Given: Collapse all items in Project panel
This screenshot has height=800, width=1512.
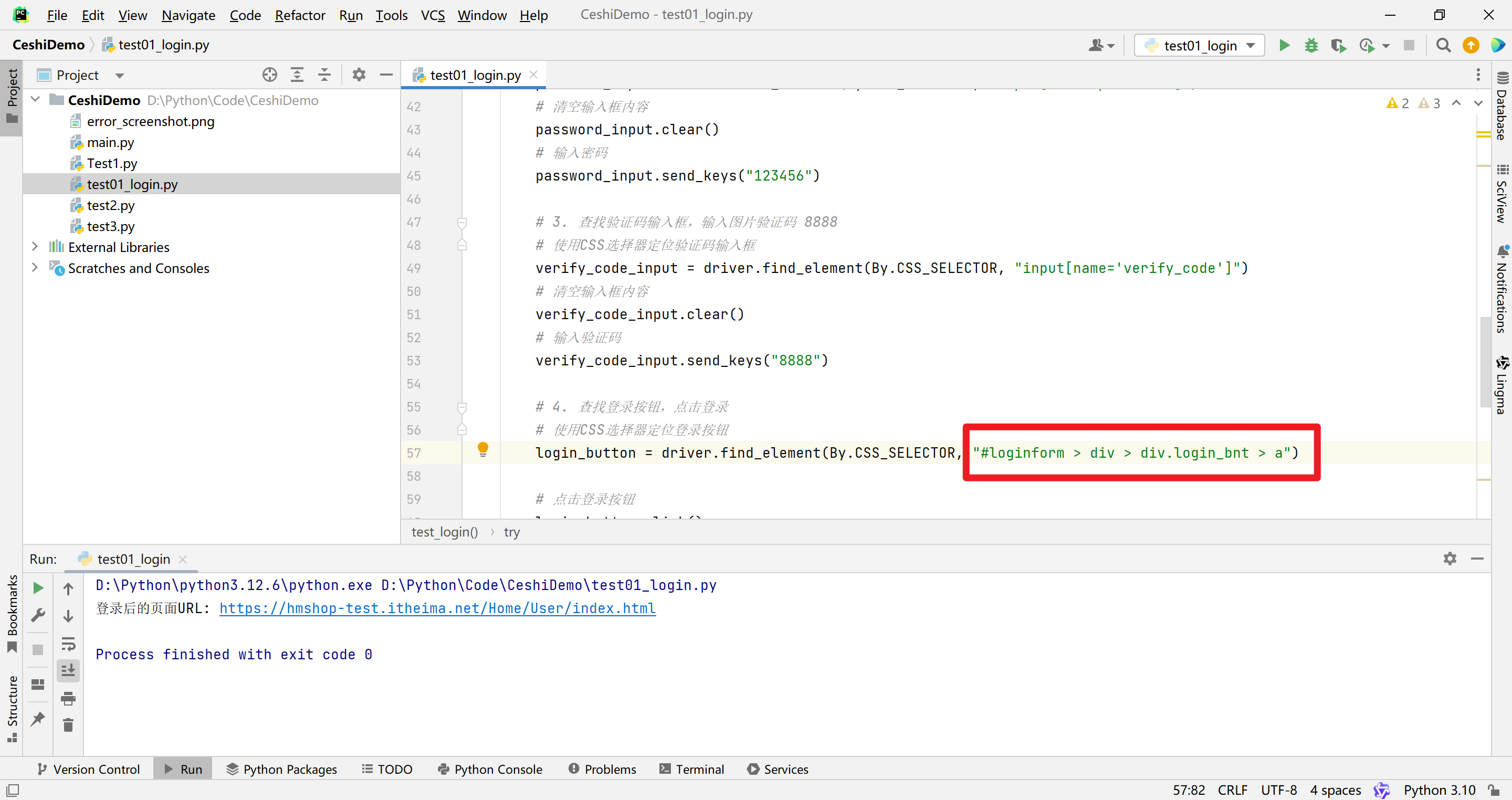Looking at the screenshot, I should pos(324,75).
